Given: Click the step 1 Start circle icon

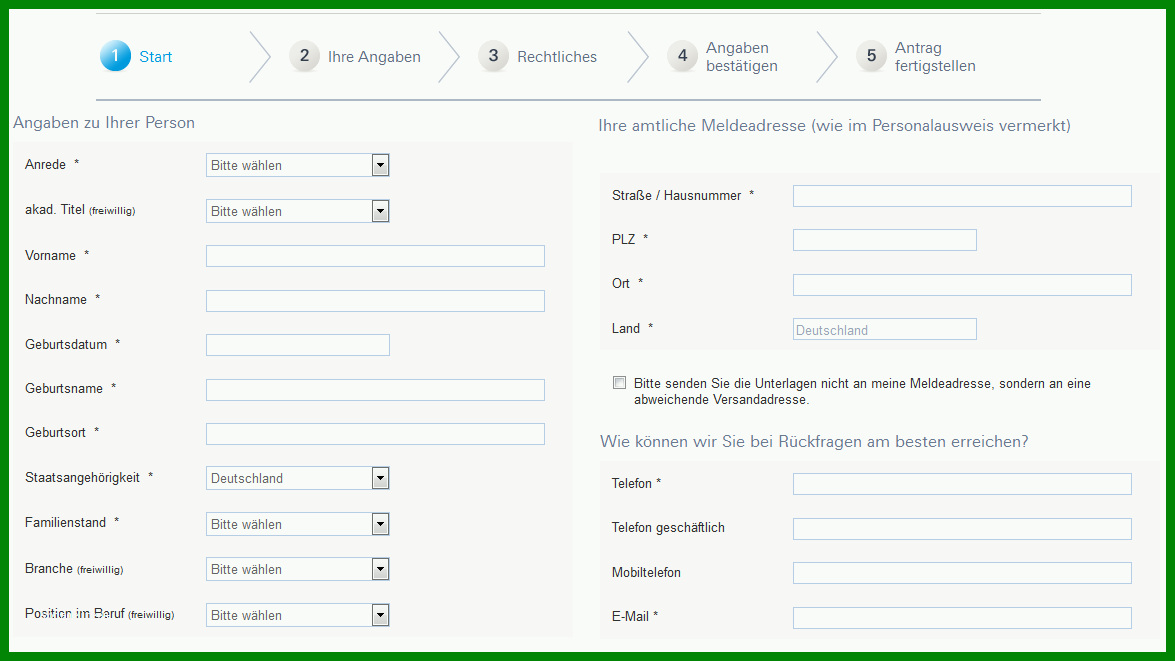Looking at the screenshot, I should (x=115, y=56).
